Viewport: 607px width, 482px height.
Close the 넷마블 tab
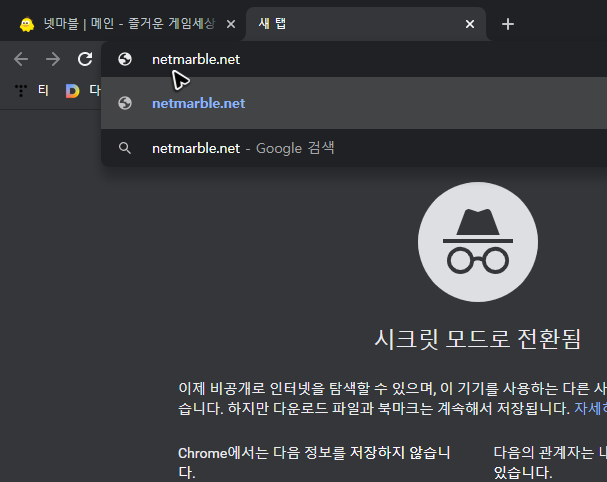(231, 24)
